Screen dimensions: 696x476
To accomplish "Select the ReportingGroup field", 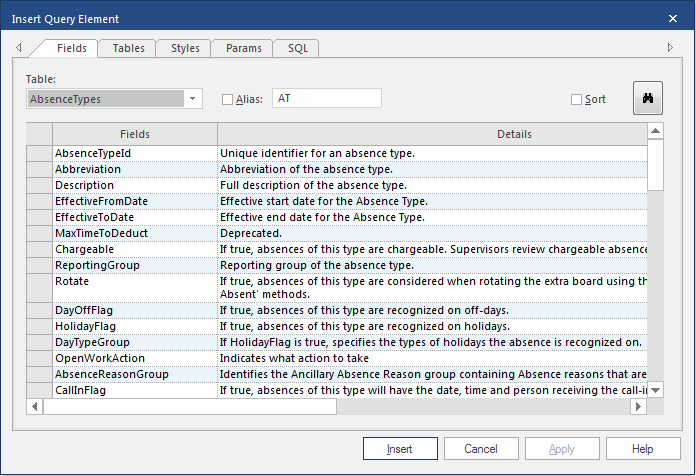I will (135, 265).
